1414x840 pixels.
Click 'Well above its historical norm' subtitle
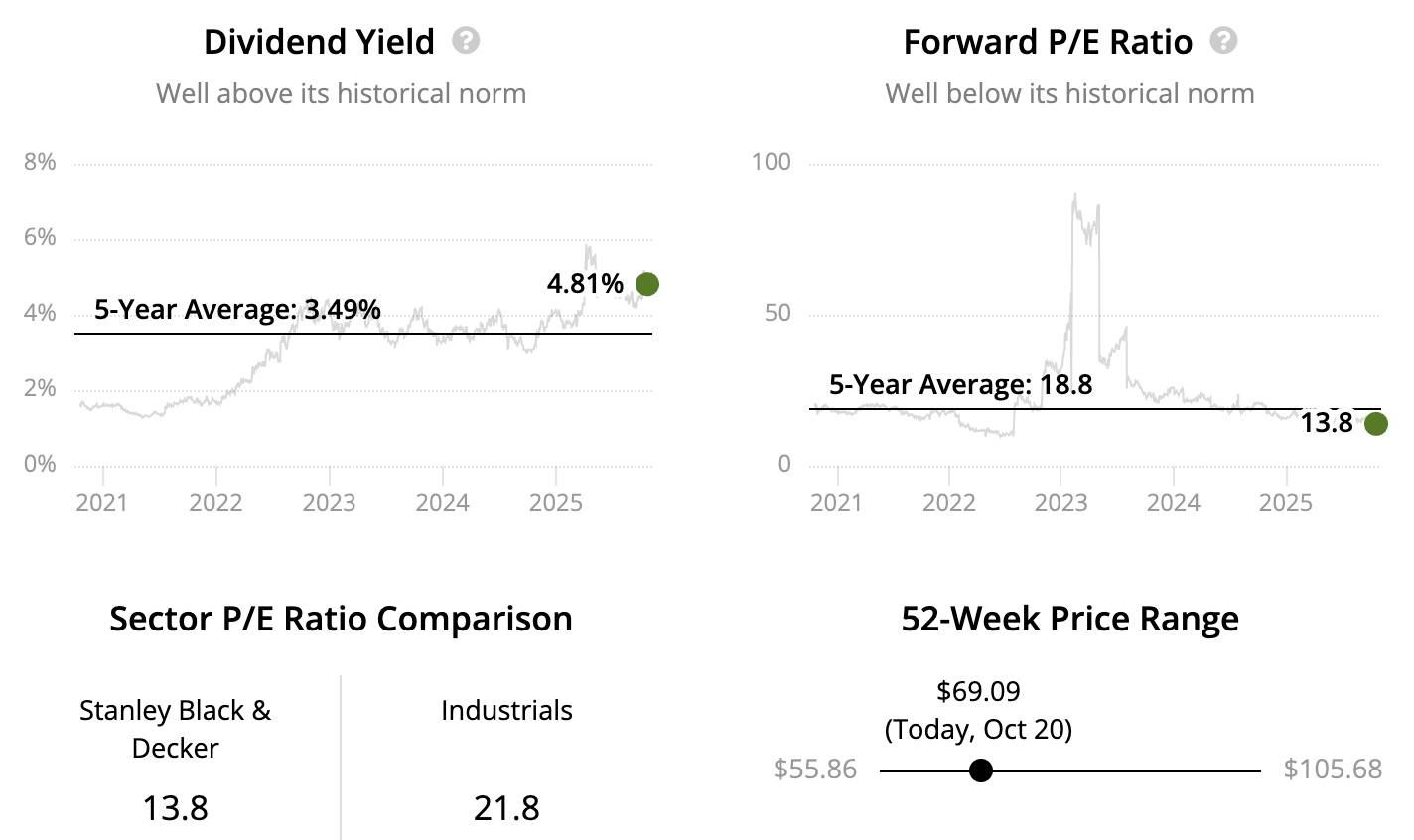tap(341, 94)
